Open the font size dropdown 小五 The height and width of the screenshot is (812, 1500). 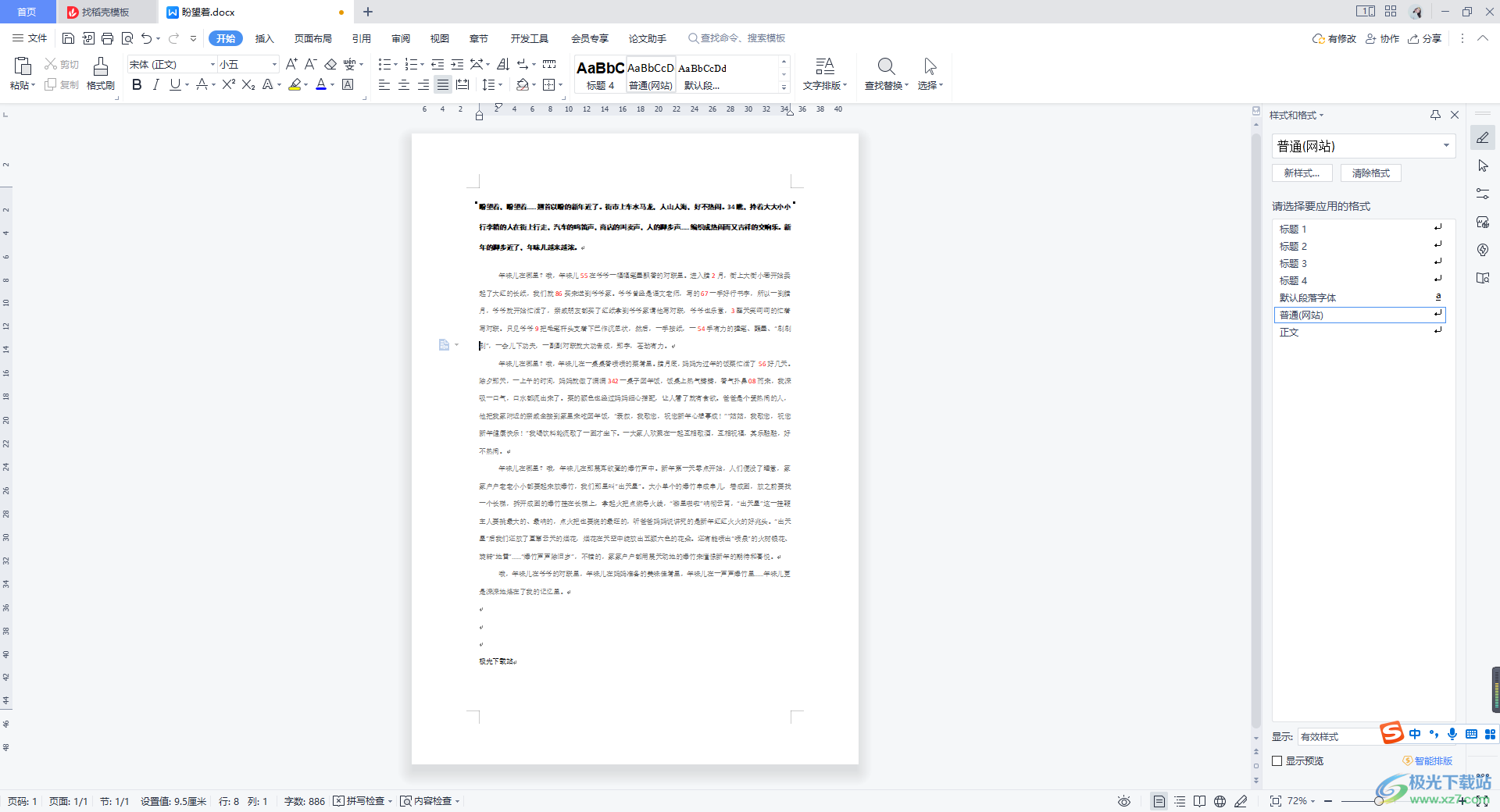click(274, 64)
